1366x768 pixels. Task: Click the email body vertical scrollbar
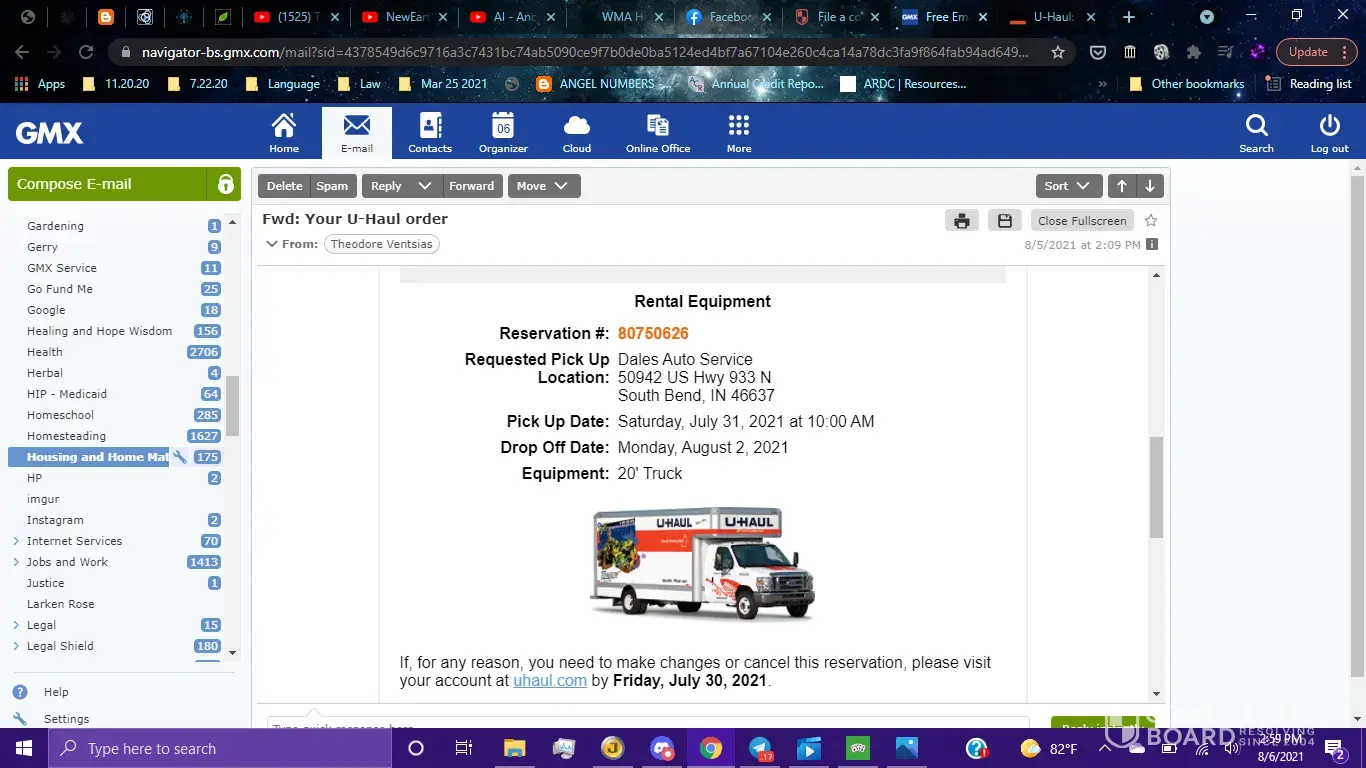[x=1156, y=487]
